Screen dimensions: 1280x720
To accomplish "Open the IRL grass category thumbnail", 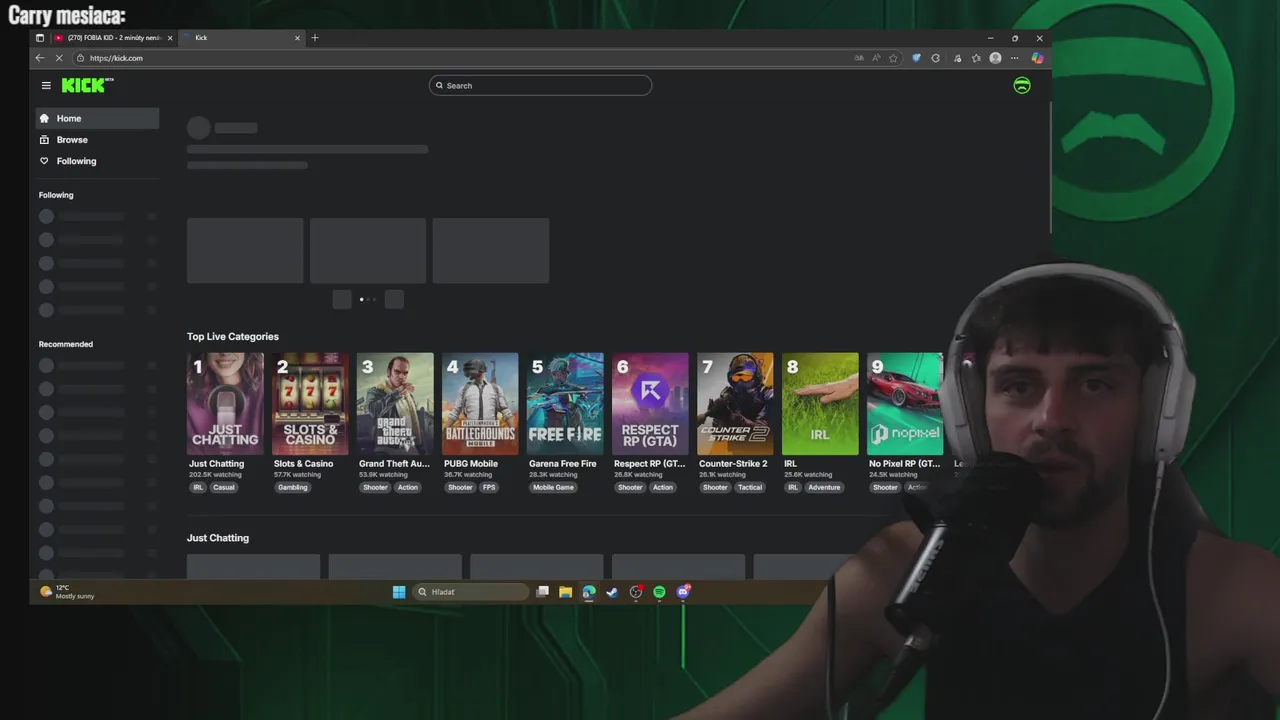I will tap(820, 404).
